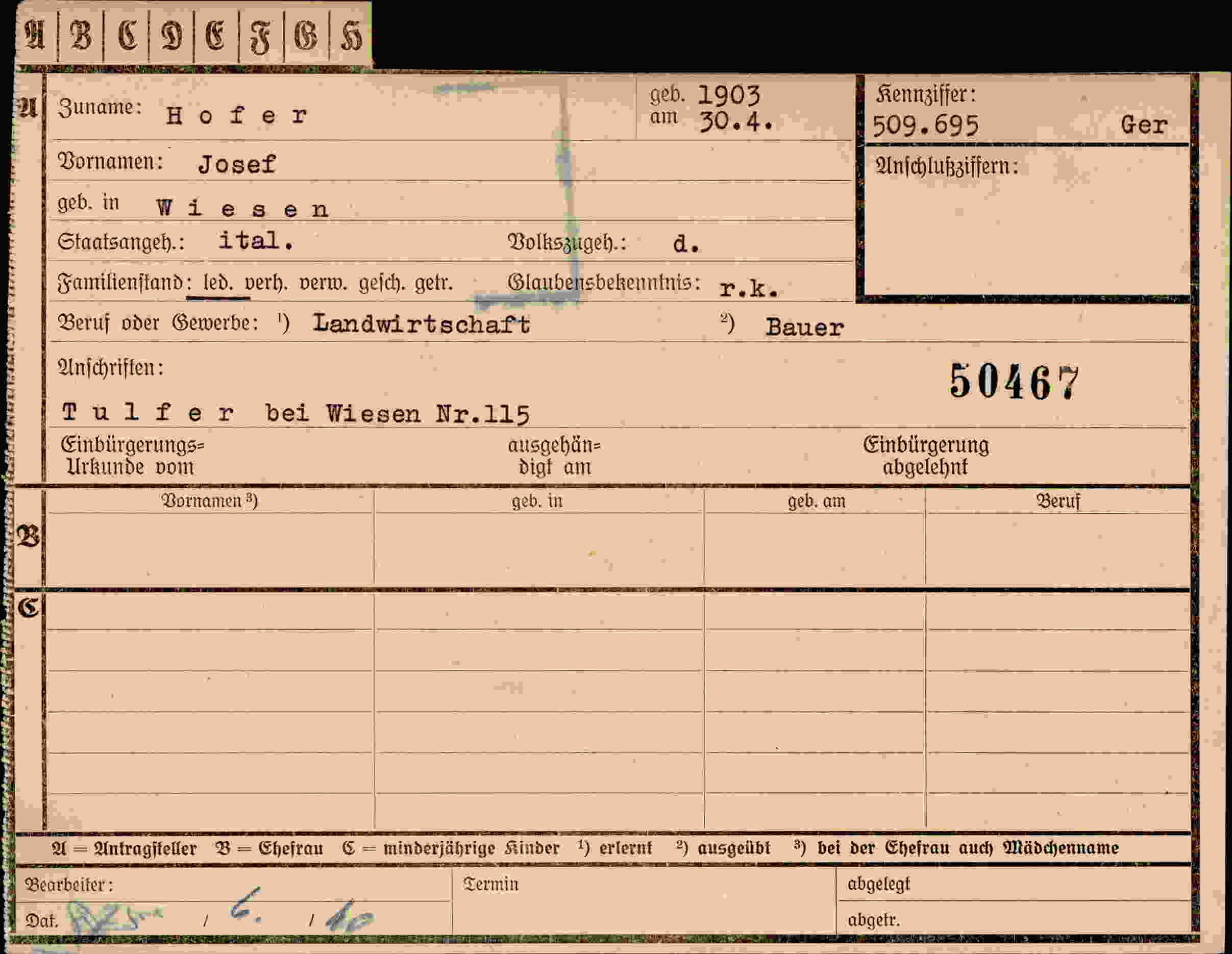Select index tab letter B
The width and height of the screenshot is (1232, 954).
coord(81,35)
